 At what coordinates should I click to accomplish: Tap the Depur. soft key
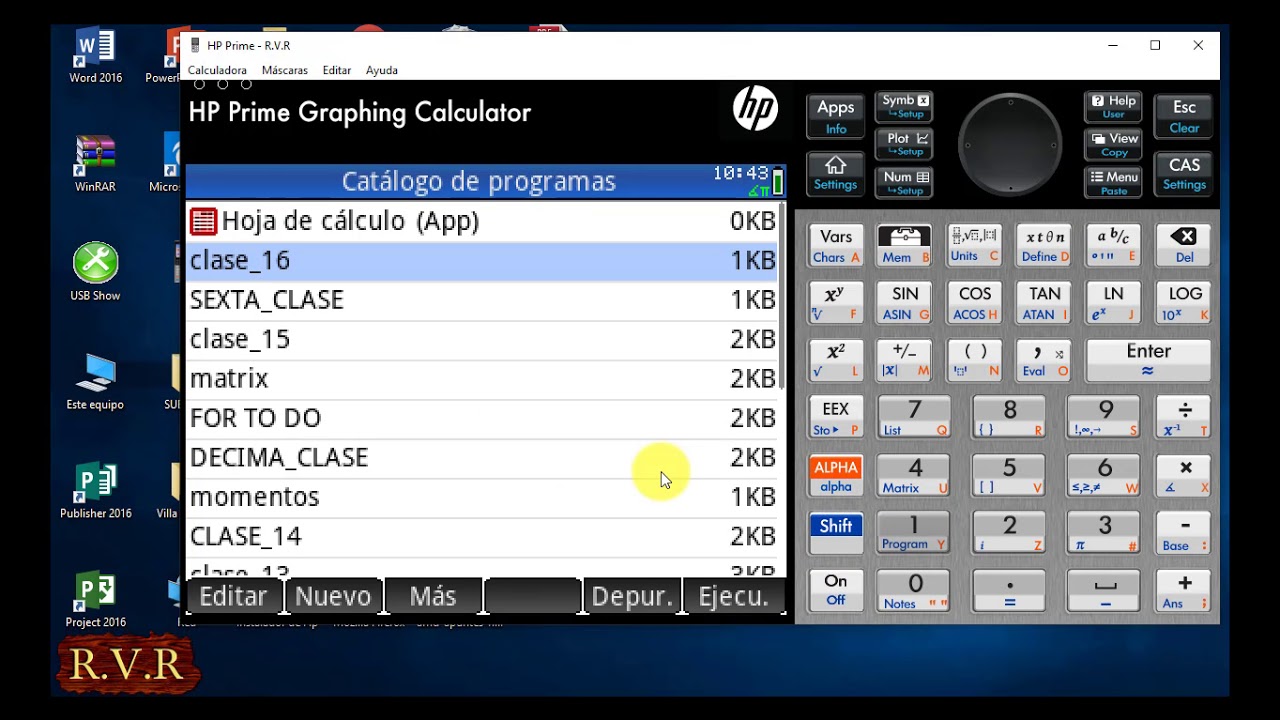[632, 597]
